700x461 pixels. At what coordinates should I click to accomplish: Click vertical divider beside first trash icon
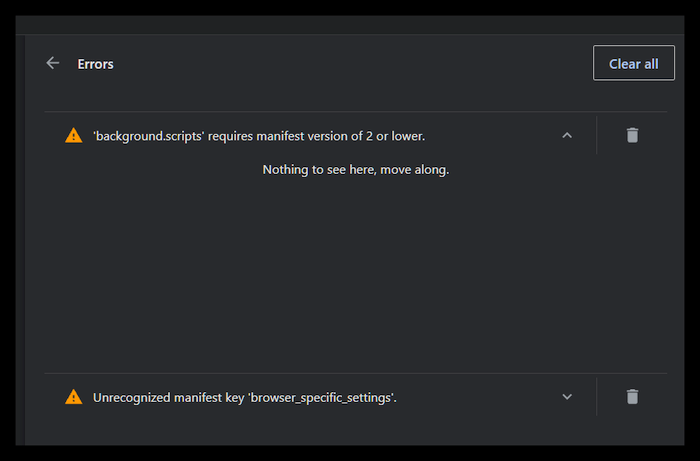point(597,135)
